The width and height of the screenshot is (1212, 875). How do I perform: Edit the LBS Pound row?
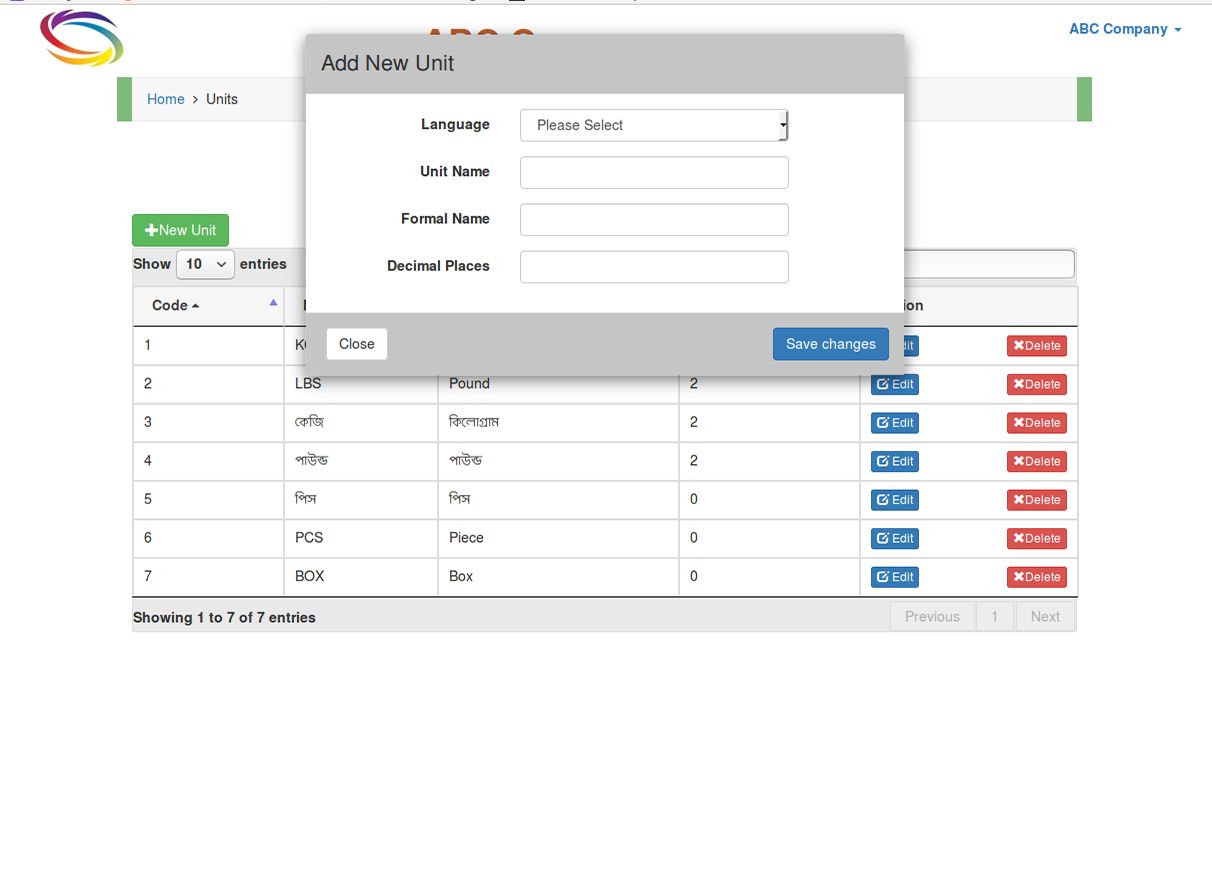[x=895, y=384]
